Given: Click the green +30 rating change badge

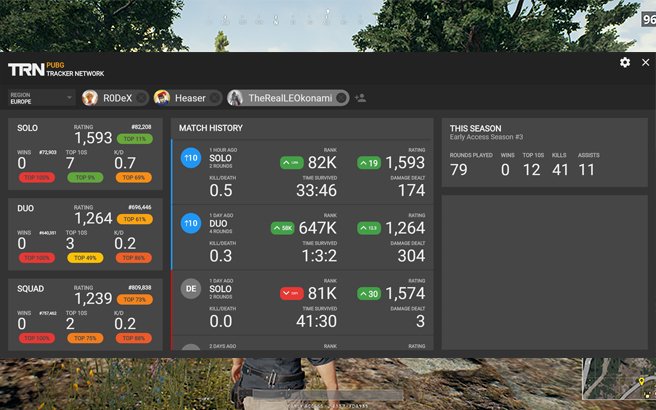Looking at the screenshot, I should (369, 293).
